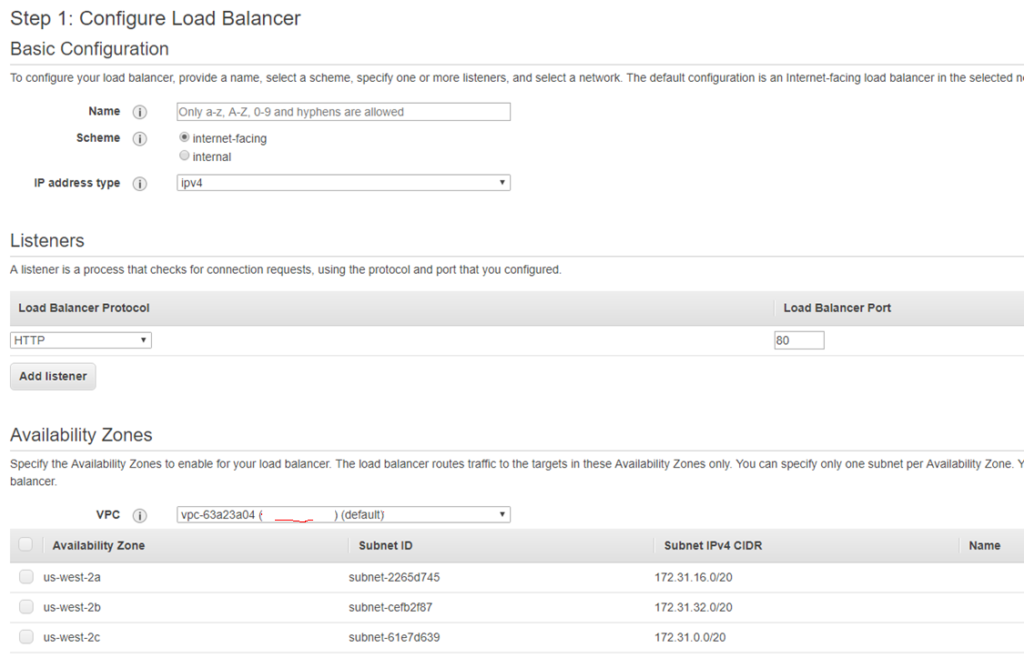Screen dimensions: 1024x668
Task: Click the info icon beside VPC
Action: click(139, 514)
